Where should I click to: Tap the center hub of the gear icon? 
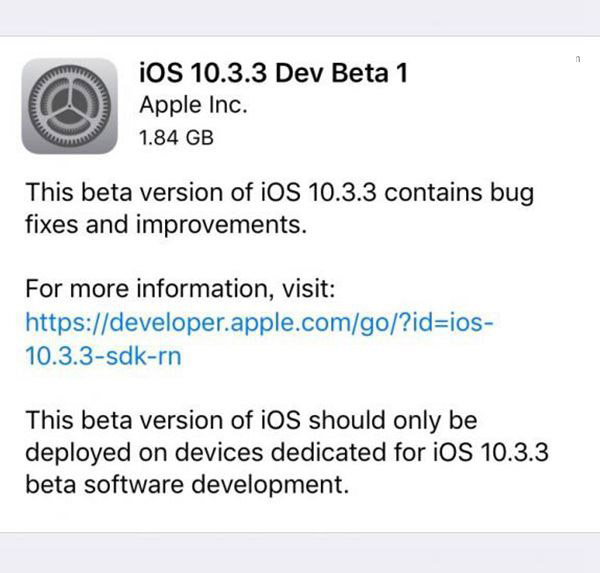pyautogui.click(x=70, y=106)
